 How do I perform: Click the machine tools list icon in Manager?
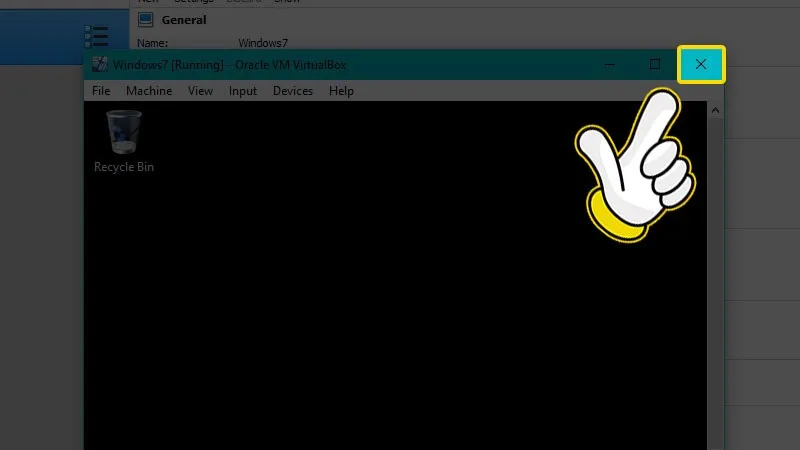pos(96,38)
